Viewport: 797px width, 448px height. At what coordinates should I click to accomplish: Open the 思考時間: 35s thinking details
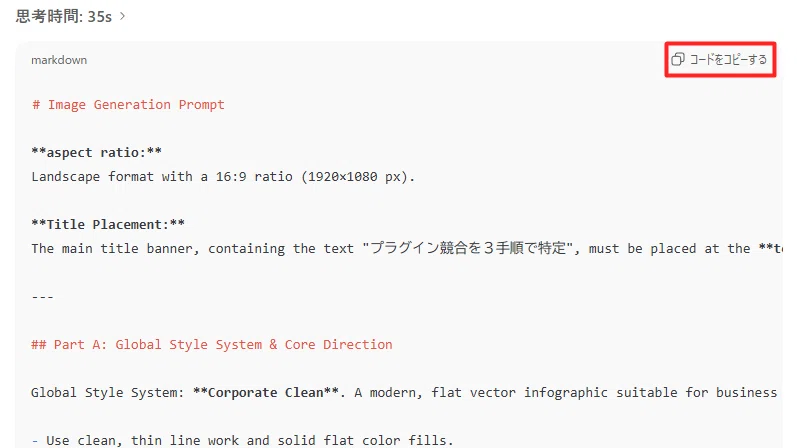(x=64, y=16)
